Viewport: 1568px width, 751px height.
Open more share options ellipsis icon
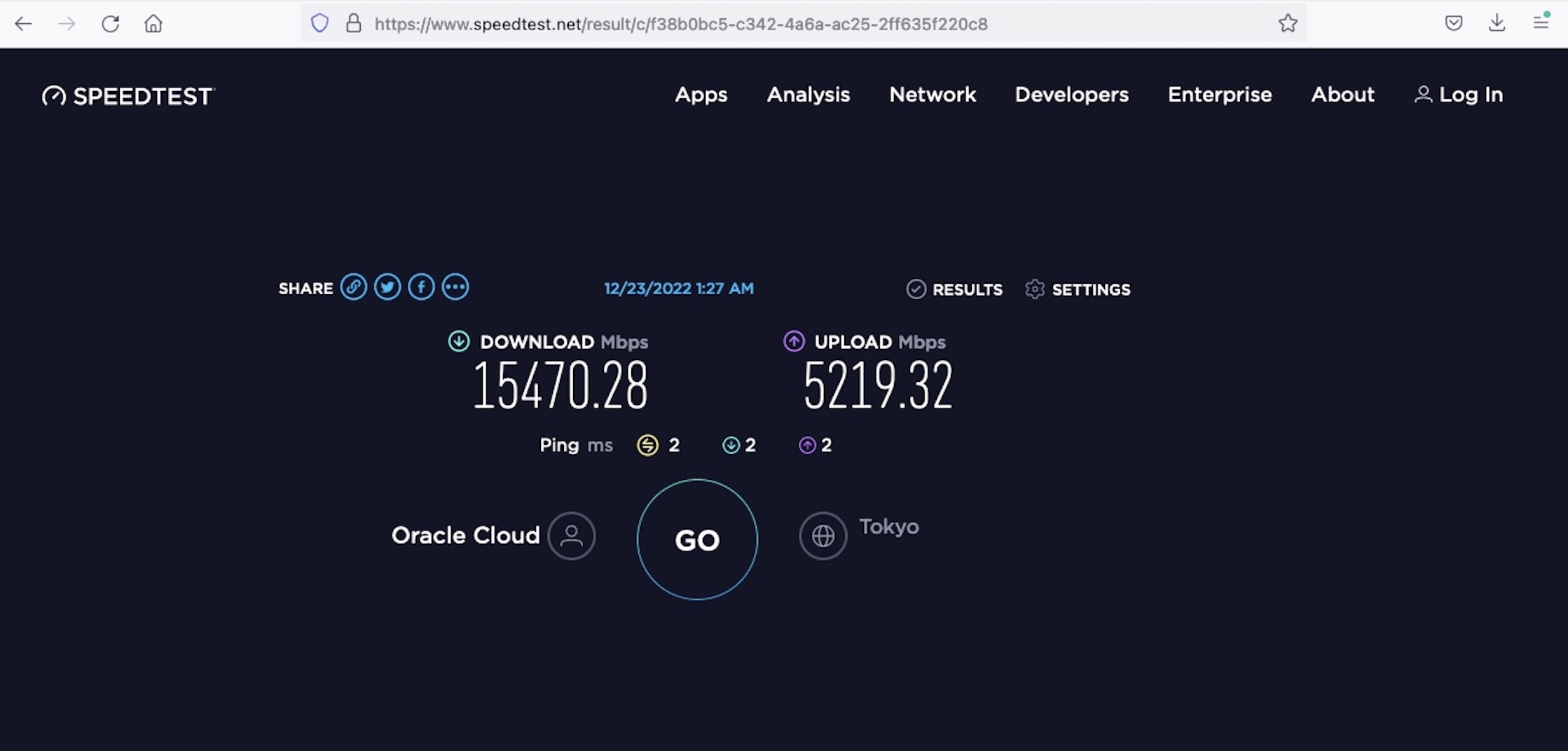coord(455,287)
